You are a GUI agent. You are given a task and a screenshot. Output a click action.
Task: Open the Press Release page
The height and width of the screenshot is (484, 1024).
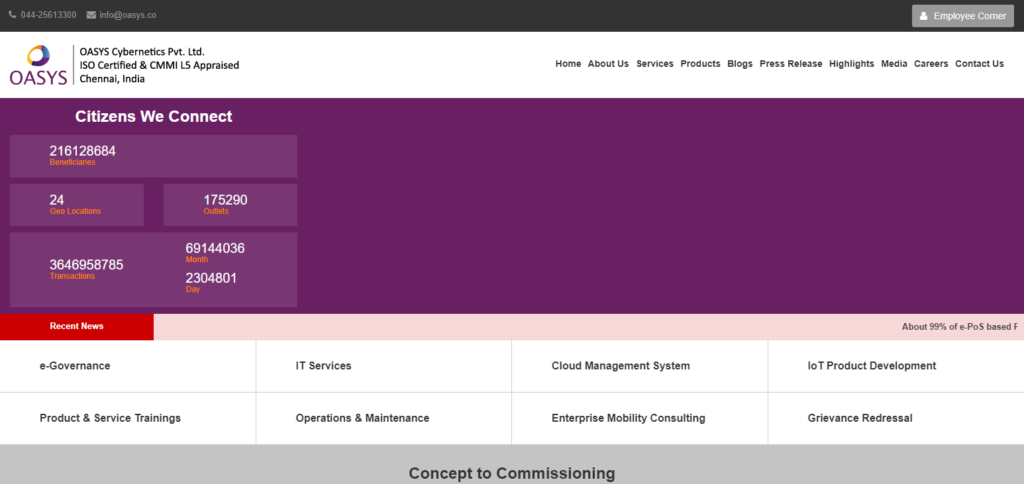click(x=791, y=64)
